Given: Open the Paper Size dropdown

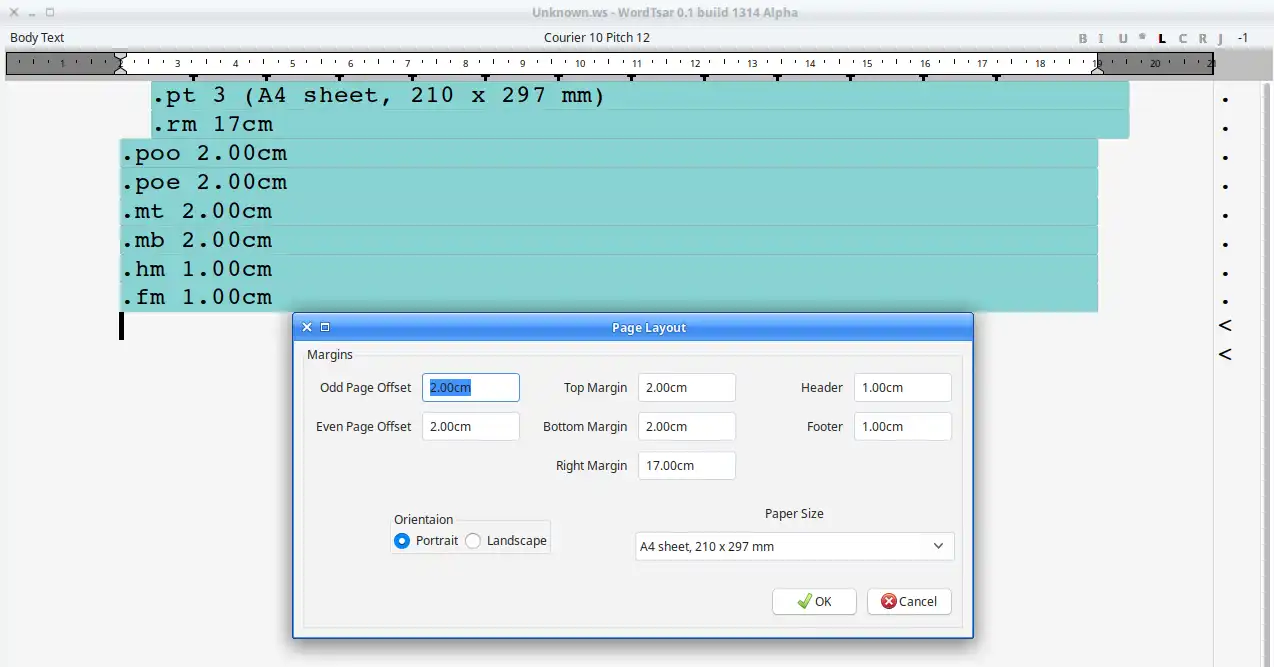Looking at the screenshot, I should tap(795, 546).
